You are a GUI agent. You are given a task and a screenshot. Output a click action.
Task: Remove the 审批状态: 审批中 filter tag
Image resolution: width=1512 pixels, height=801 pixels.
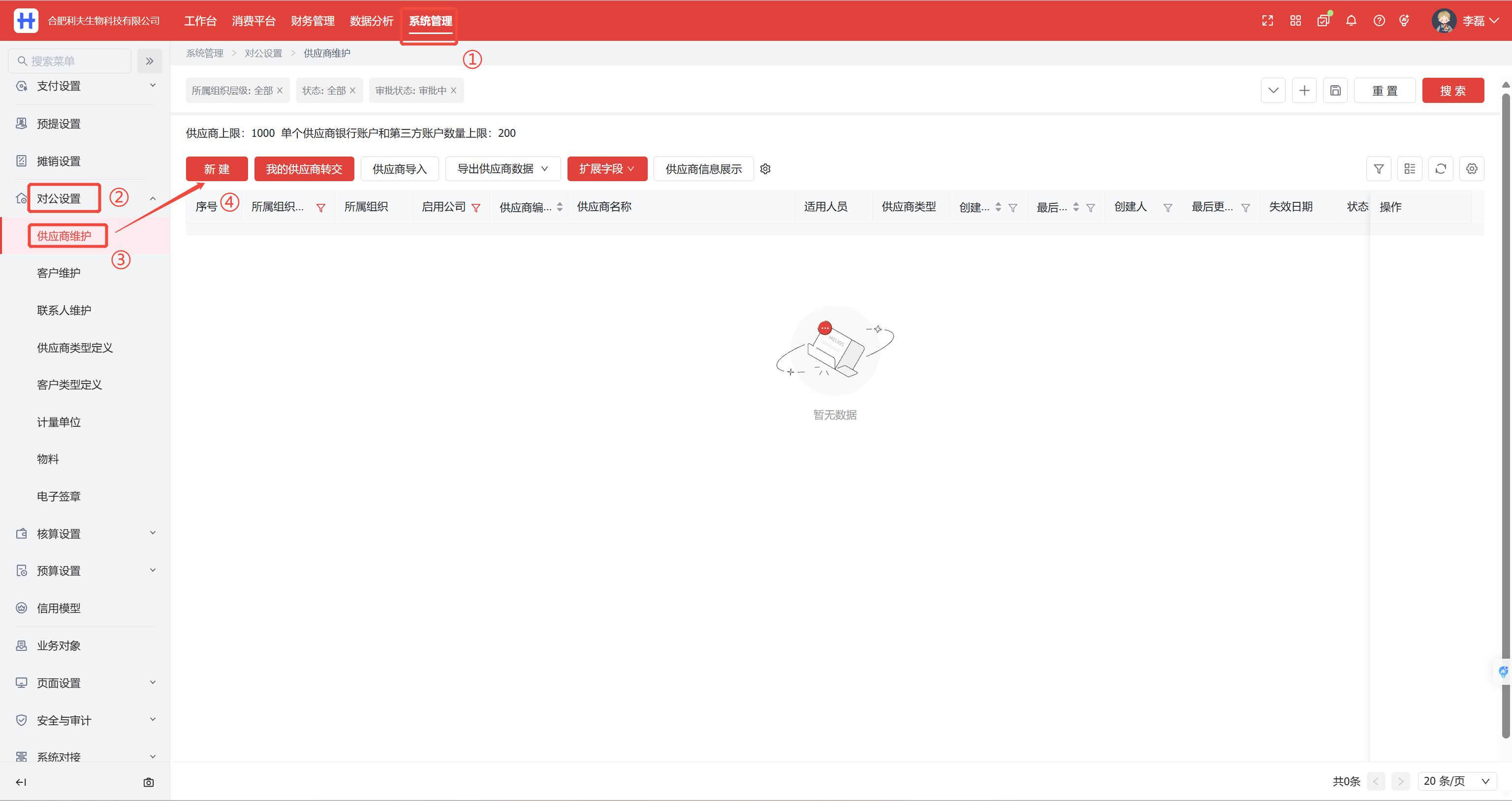point(454,91)
